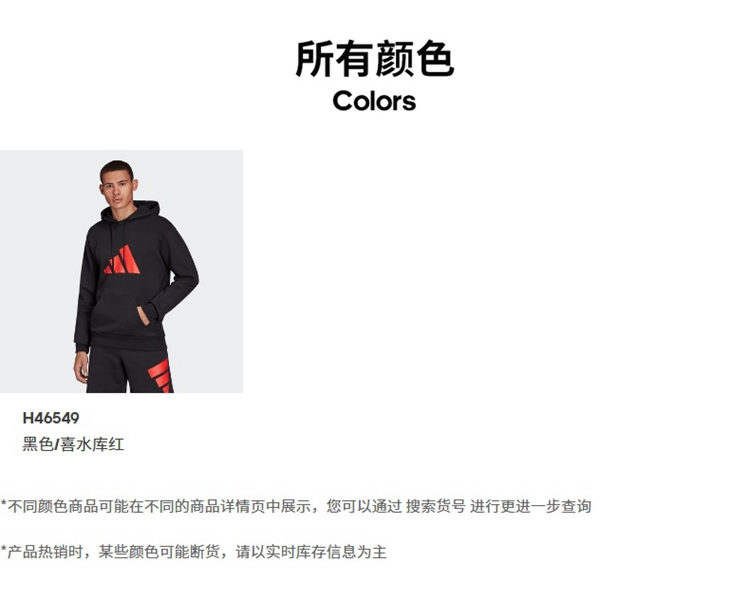750x601 pixels.
Task: Click the model's hand beside shorts
Action: 81,367
